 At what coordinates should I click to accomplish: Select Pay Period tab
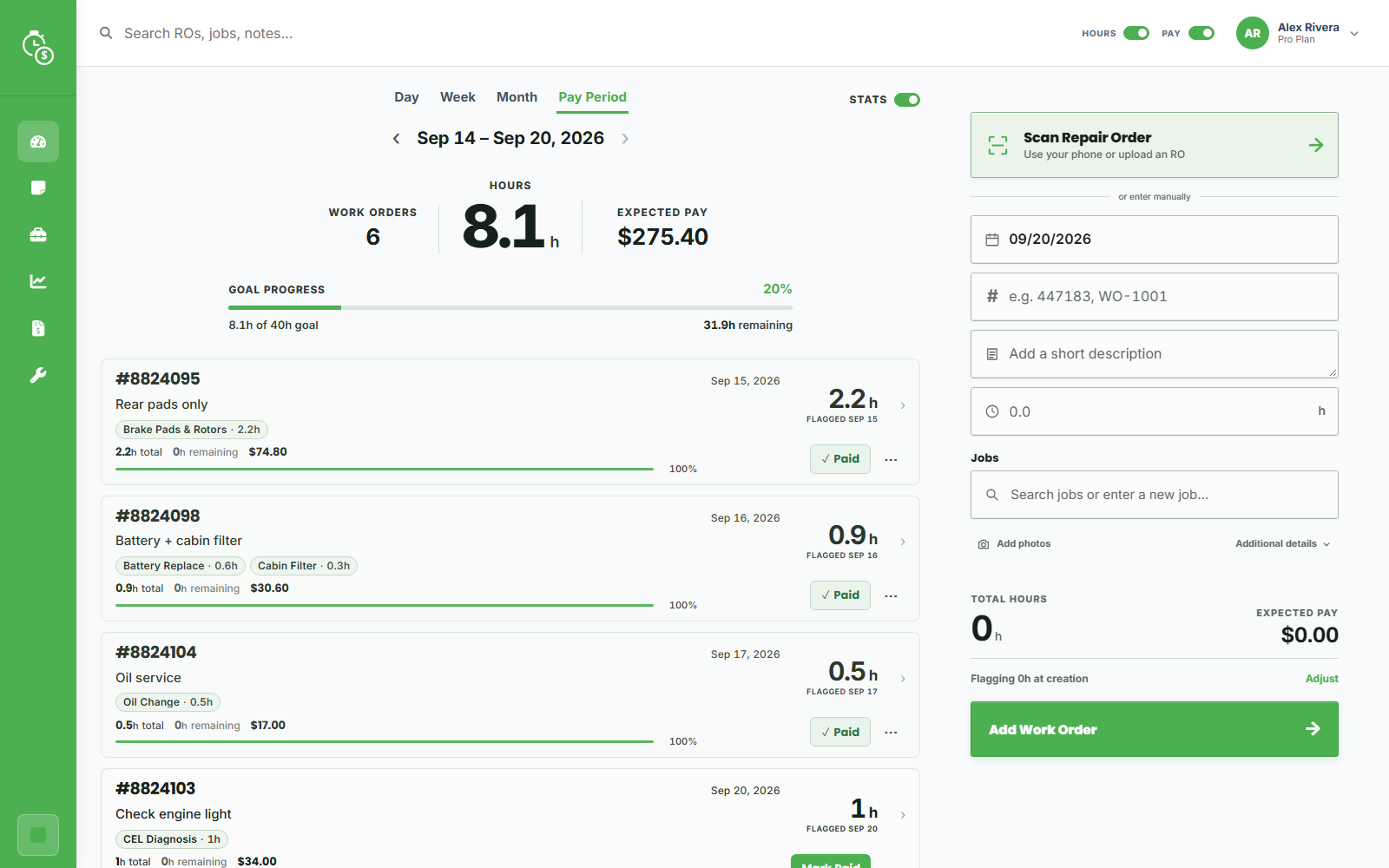point(592,97)
